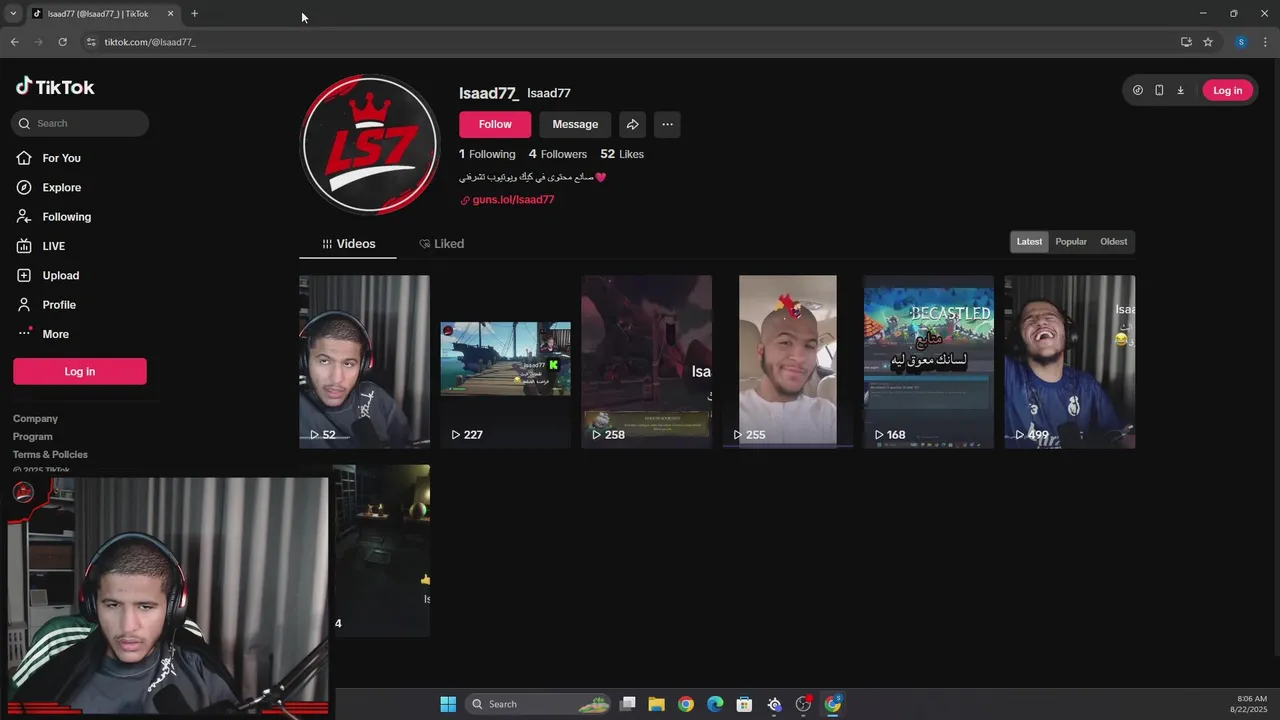This screenshot has height=720, width=1280.
Task: Select the lsaad77 TikTok browser tab
Action: (102, 14)
